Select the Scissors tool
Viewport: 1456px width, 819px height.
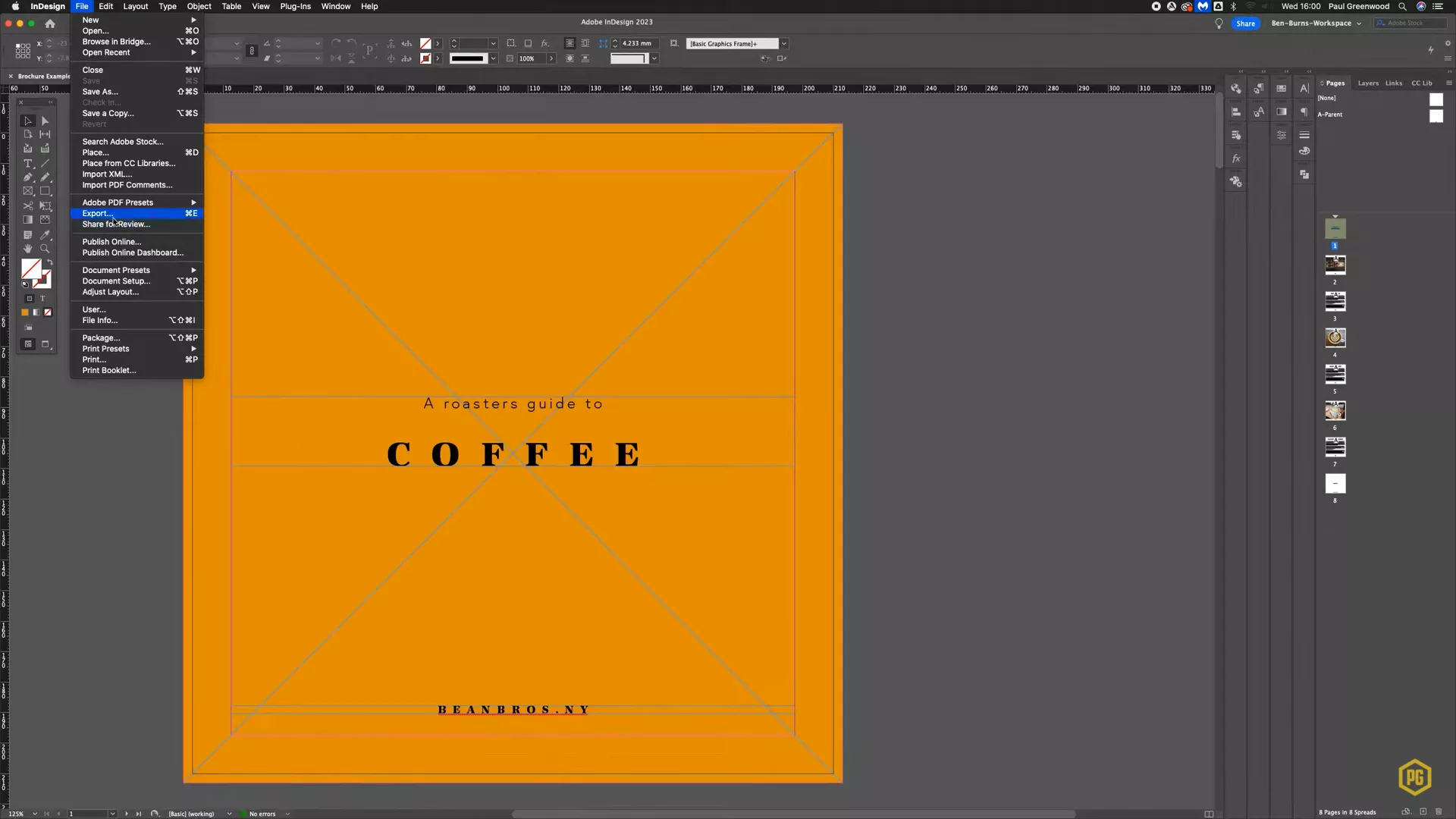(x=28, y=207)
